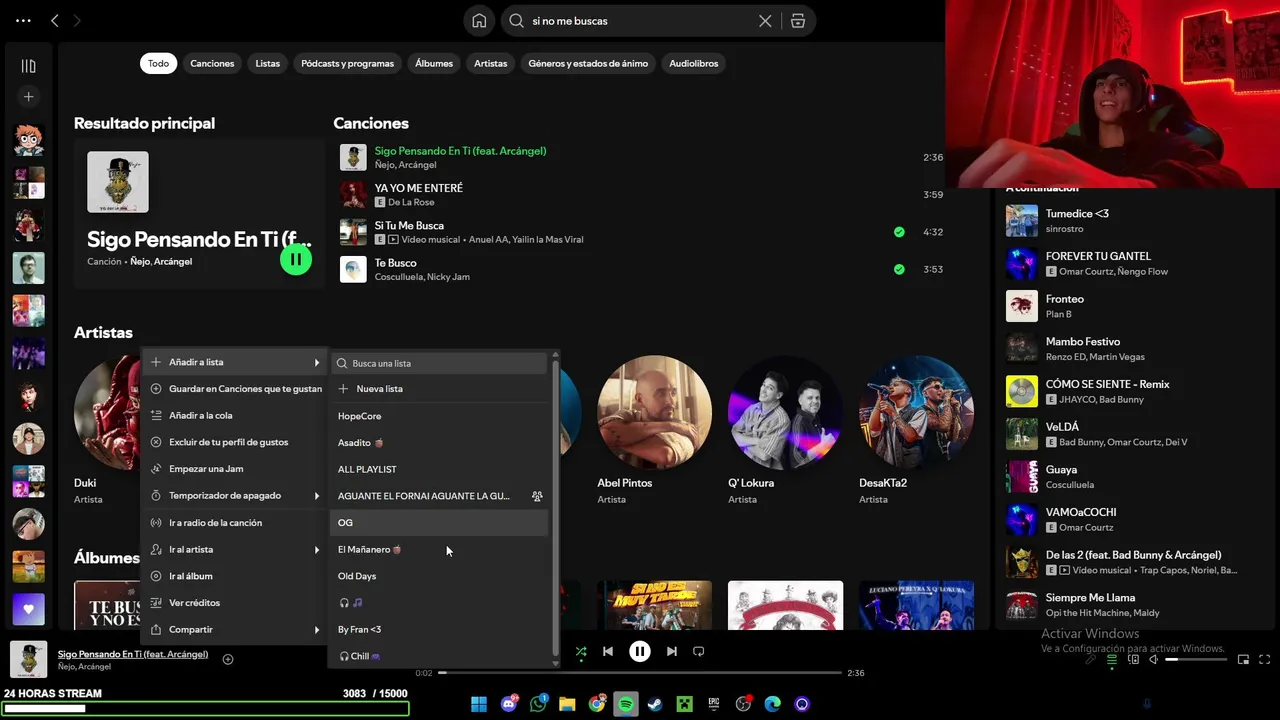Switch to the Canciones filter tab

point(212,63)
